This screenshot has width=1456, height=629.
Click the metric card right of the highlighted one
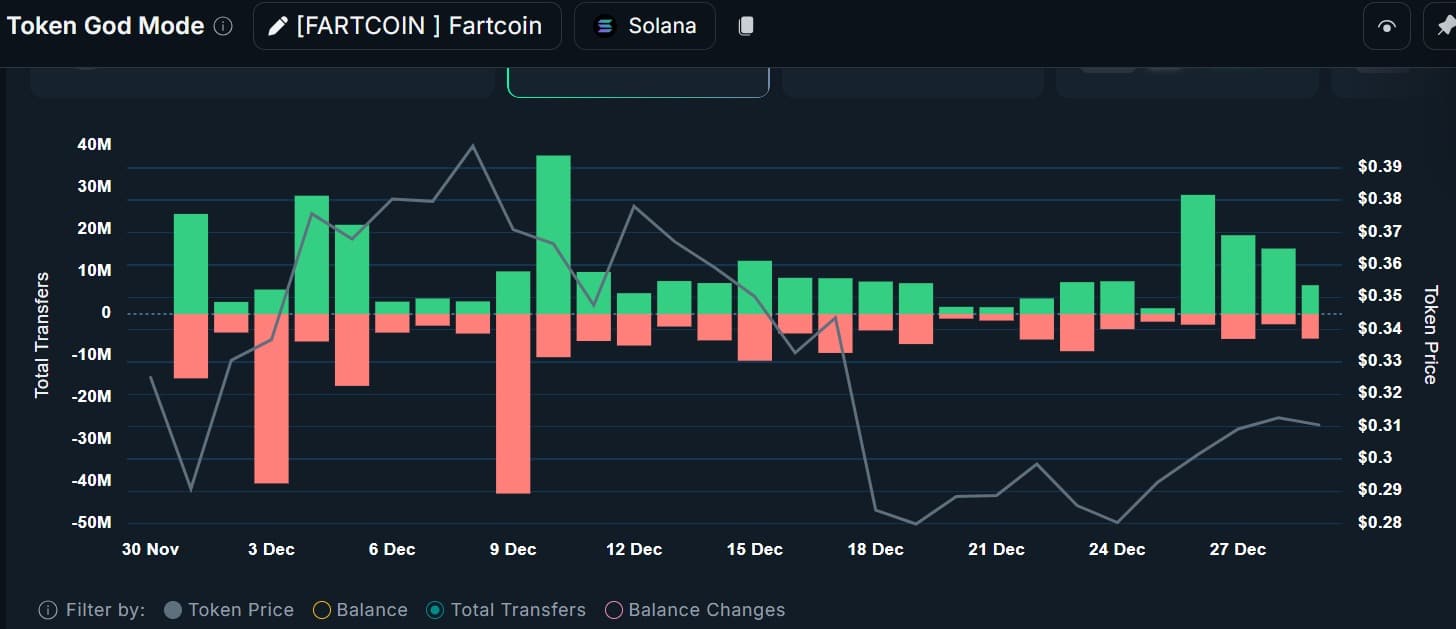912,80
